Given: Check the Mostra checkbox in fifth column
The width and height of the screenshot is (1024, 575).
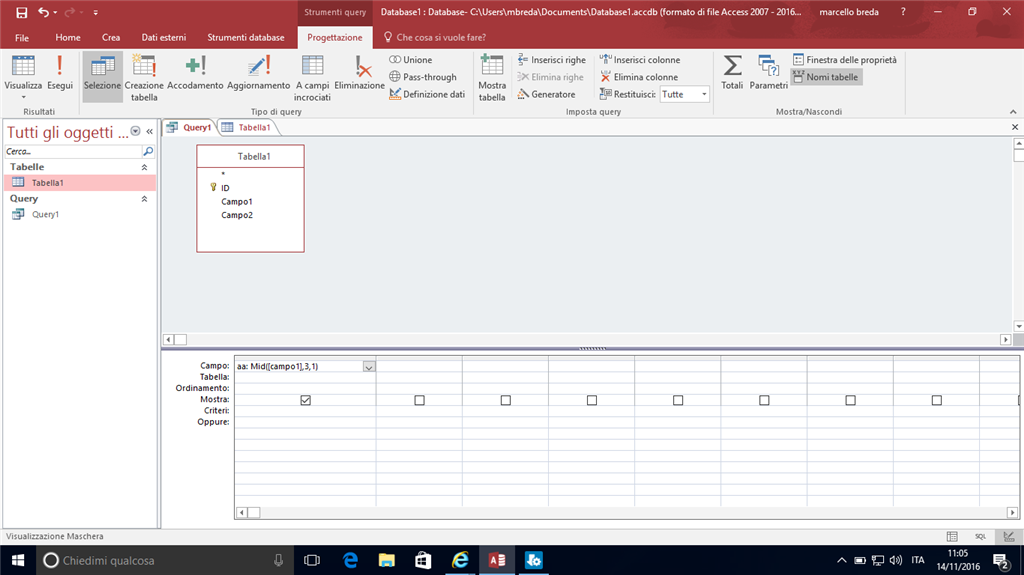Looking at the screenshot, I should click(x=678, y=400).
